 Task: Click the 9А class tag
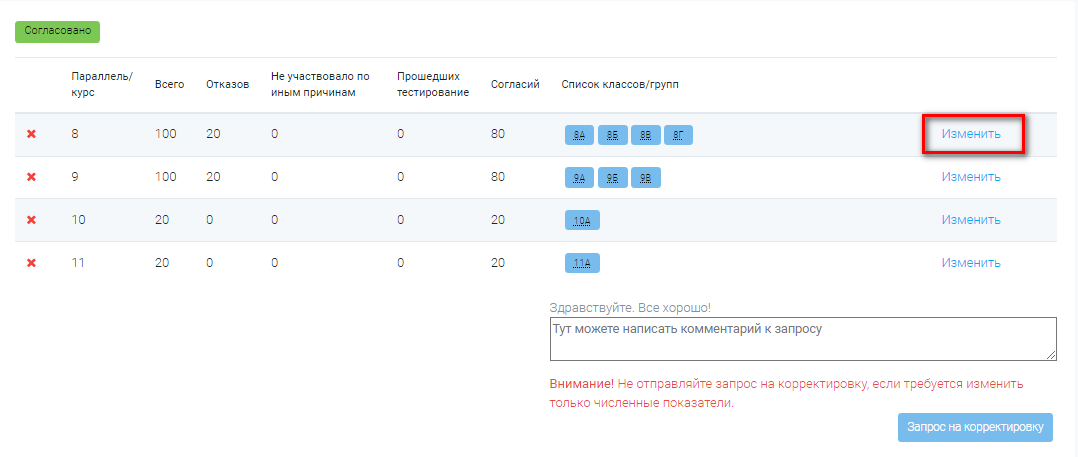tap(580, 178)
